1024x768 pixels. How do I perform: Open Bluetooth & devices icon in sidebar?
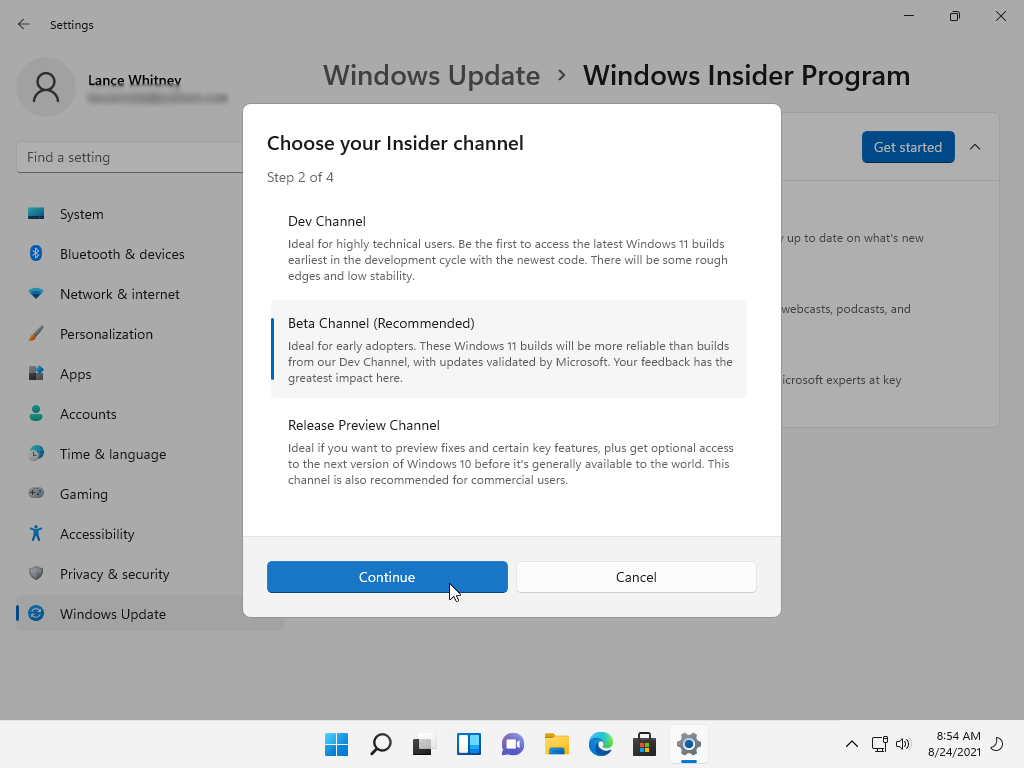pyautogui.click(x=36, y=253)
